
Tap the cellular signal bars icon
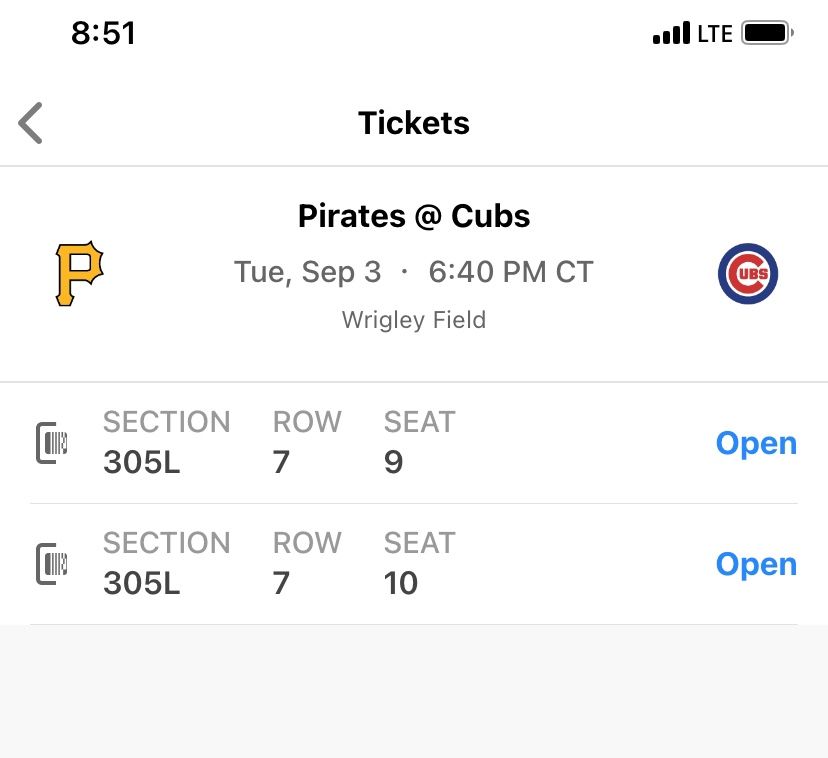pyautogui.click(x=671, y=34)
